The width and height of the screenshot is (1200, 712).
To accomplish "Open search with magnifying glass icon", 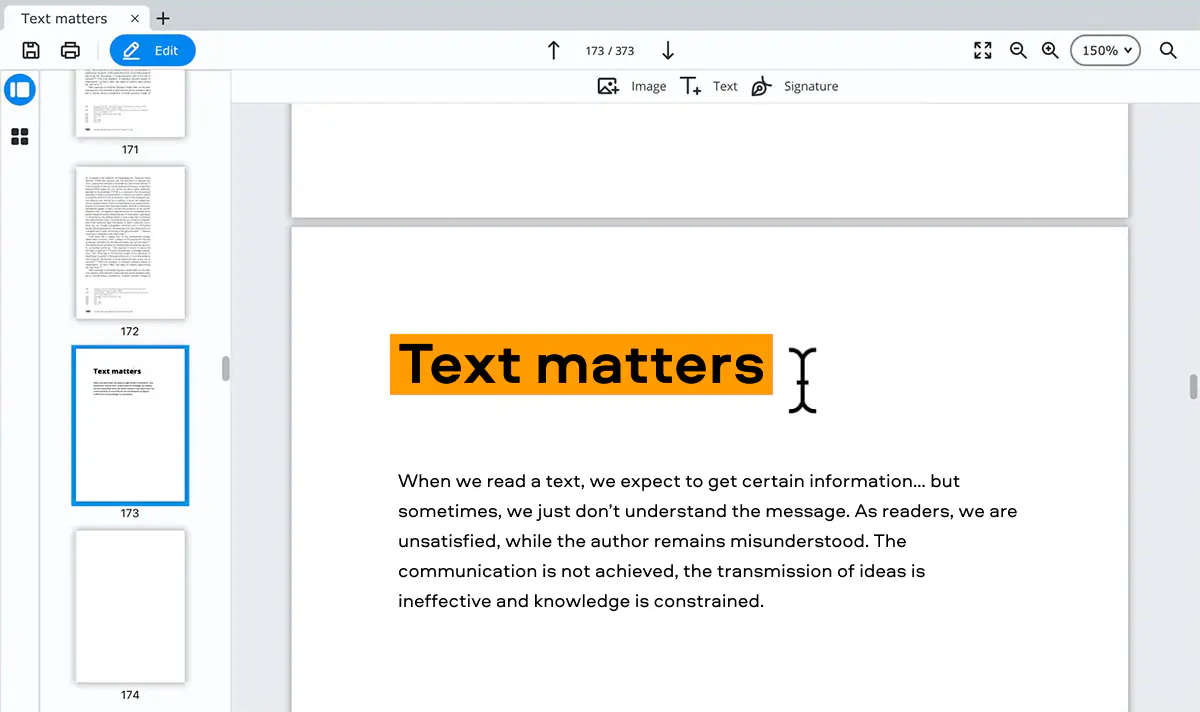I will [x=1168, y=51].
